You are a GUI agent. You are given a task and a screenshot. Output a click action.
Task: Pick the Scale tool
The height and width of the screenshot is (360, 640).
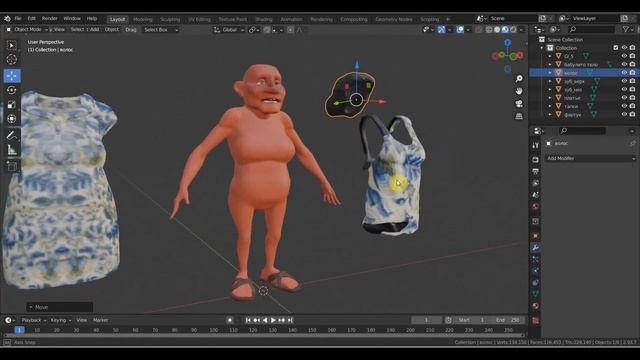[11, 104]
